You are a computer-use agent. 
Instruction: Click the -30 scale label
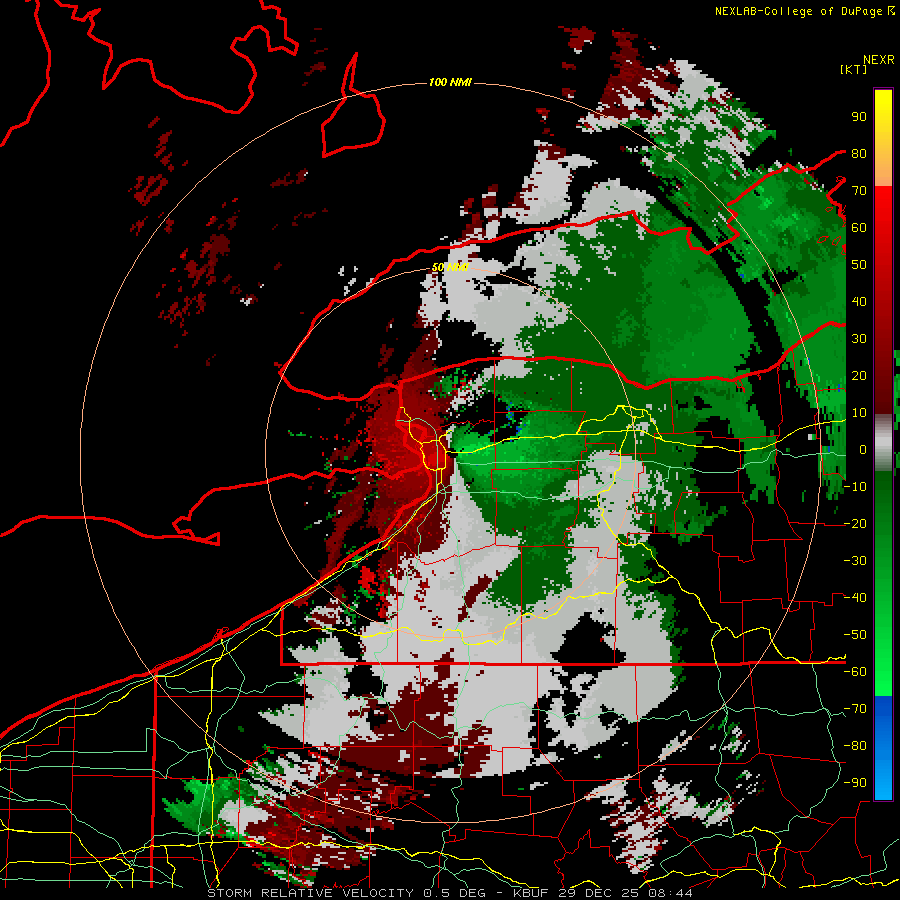[855, 561]
